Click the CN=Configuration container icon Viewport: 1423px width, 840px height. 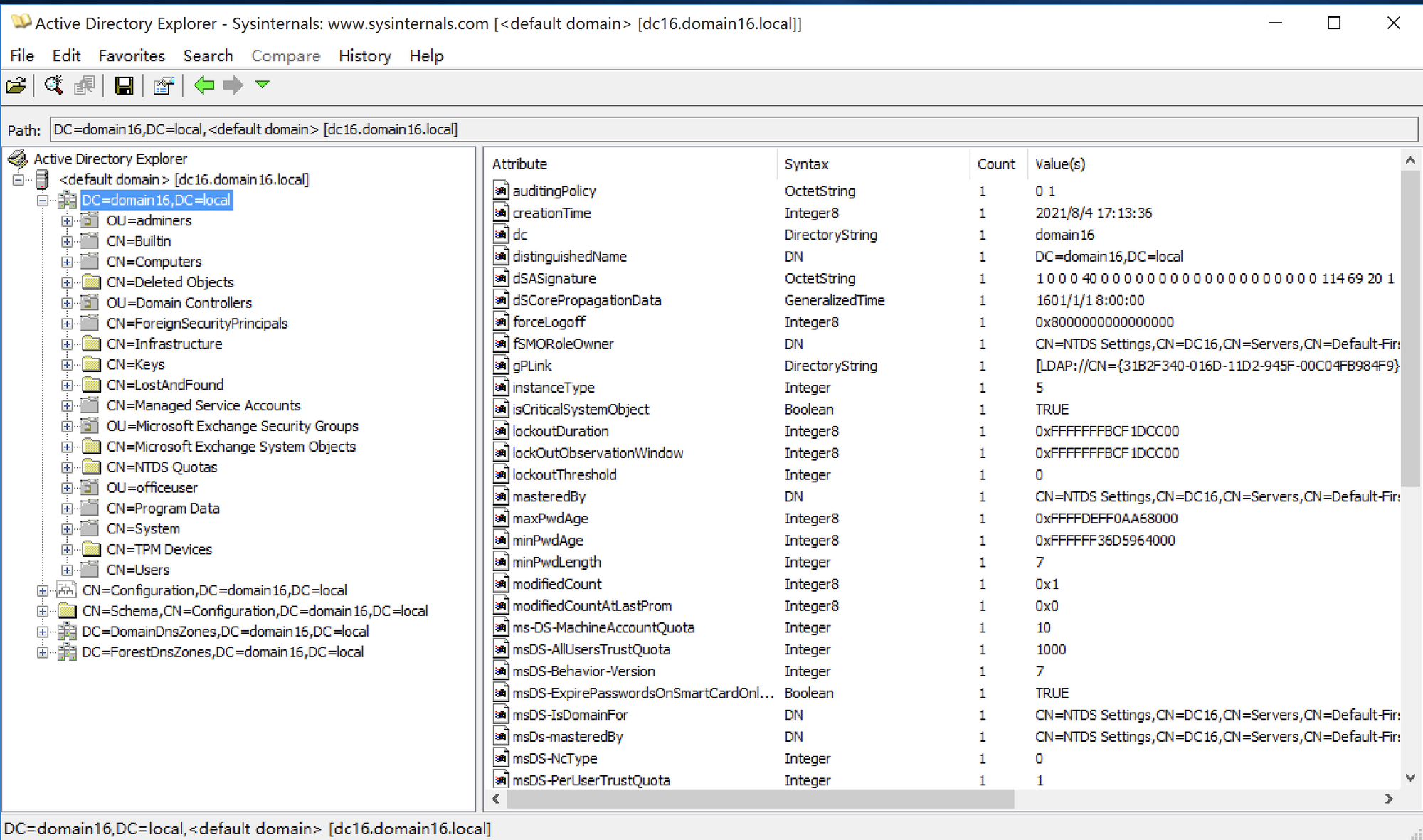[x=67, y=590]
